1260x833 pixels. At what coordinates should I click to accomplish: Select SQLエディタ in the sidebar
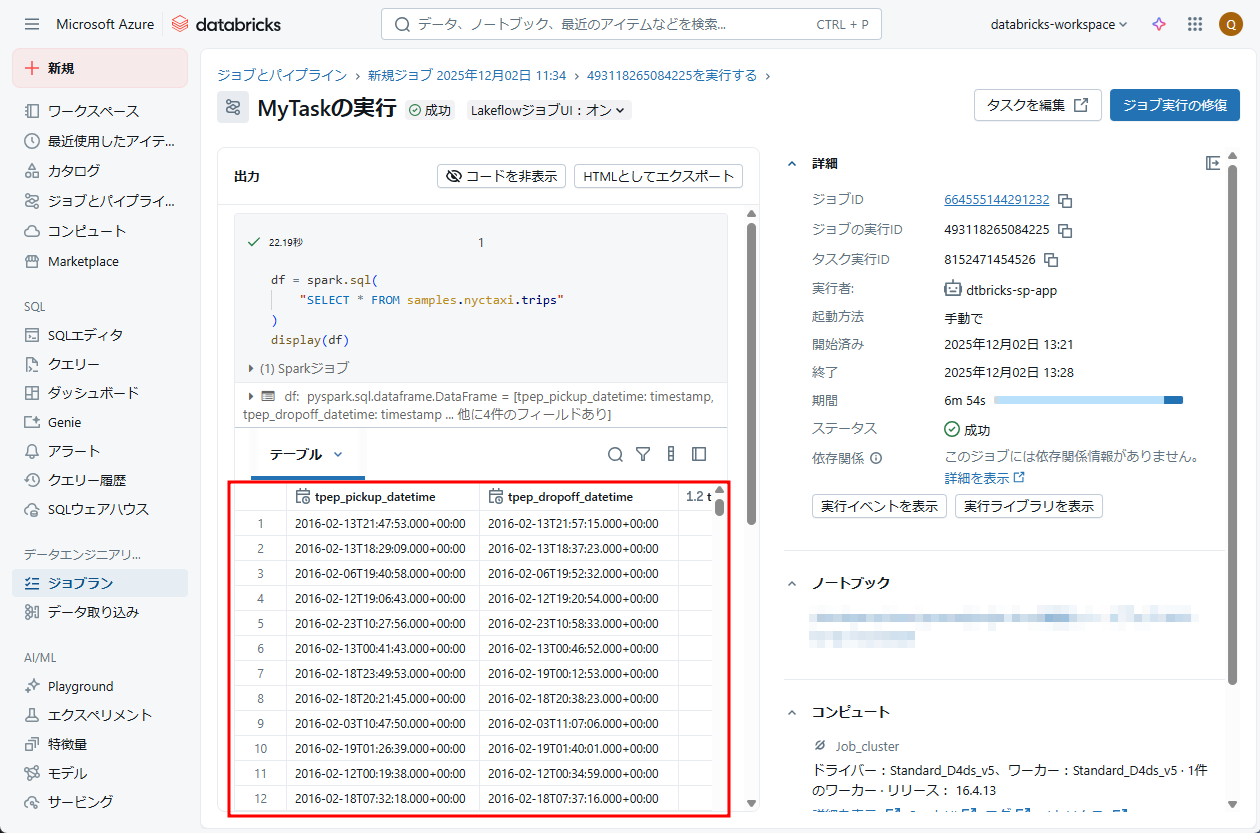tap(85, 335)
